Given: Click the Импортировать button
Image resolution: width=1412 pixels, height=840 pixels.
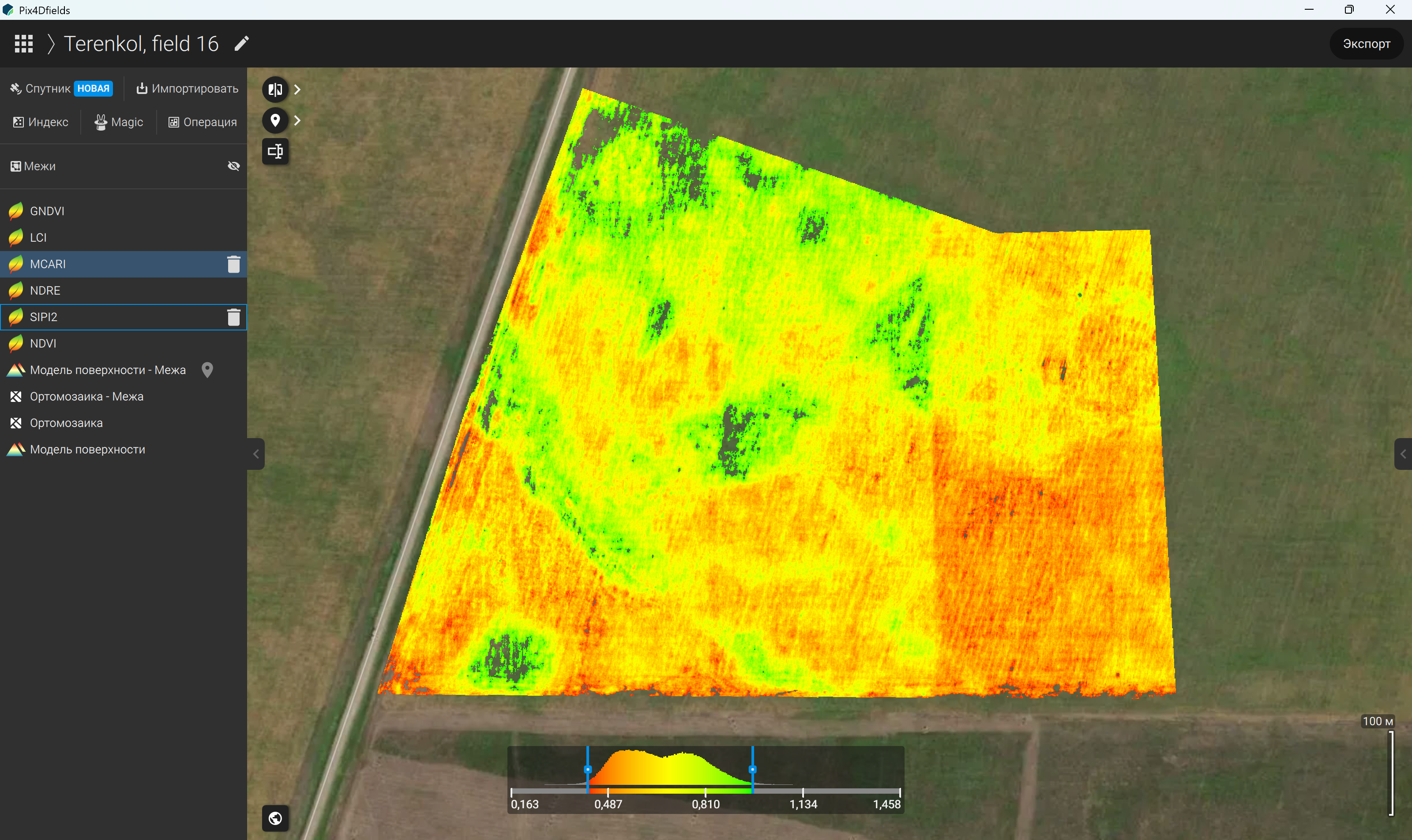Looking at the screenshot, I should (187, 89).
